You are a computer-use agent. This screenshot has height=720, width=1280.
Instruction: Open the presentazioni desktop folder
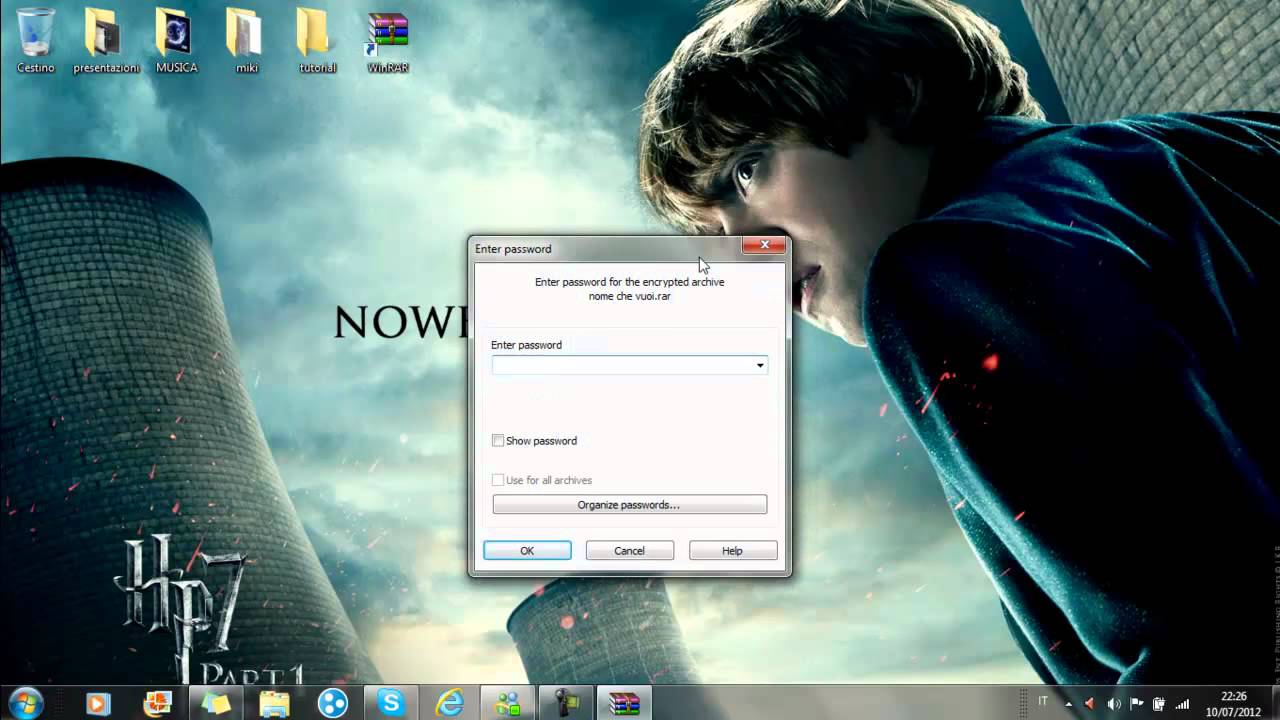pyautogui.click(x=106, y=40)
